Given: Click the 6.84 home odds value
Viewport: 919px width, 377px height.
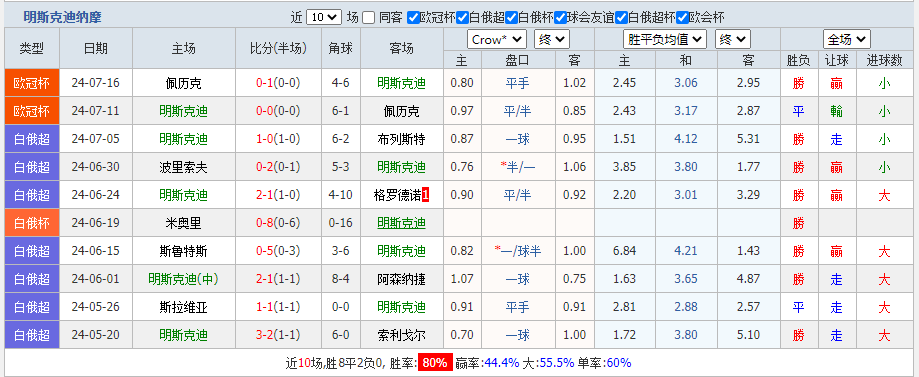Looking at the screenshot, I should (624, 251).
